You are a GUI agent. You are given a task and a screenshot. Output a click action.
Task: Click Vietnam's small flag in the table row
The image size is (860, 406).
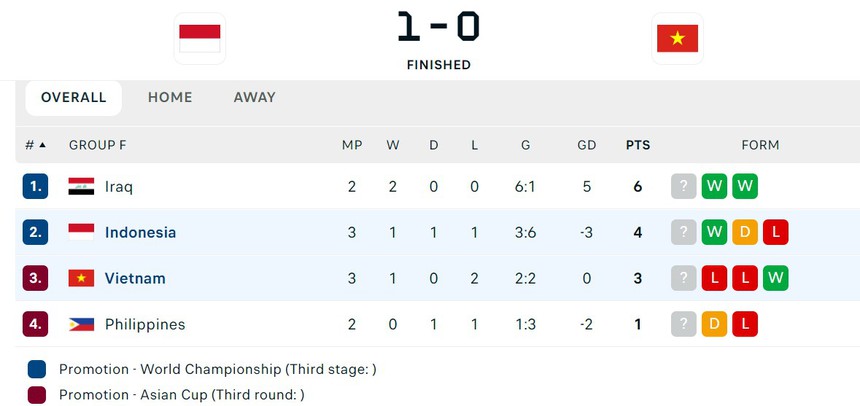[x=81, y=278]
